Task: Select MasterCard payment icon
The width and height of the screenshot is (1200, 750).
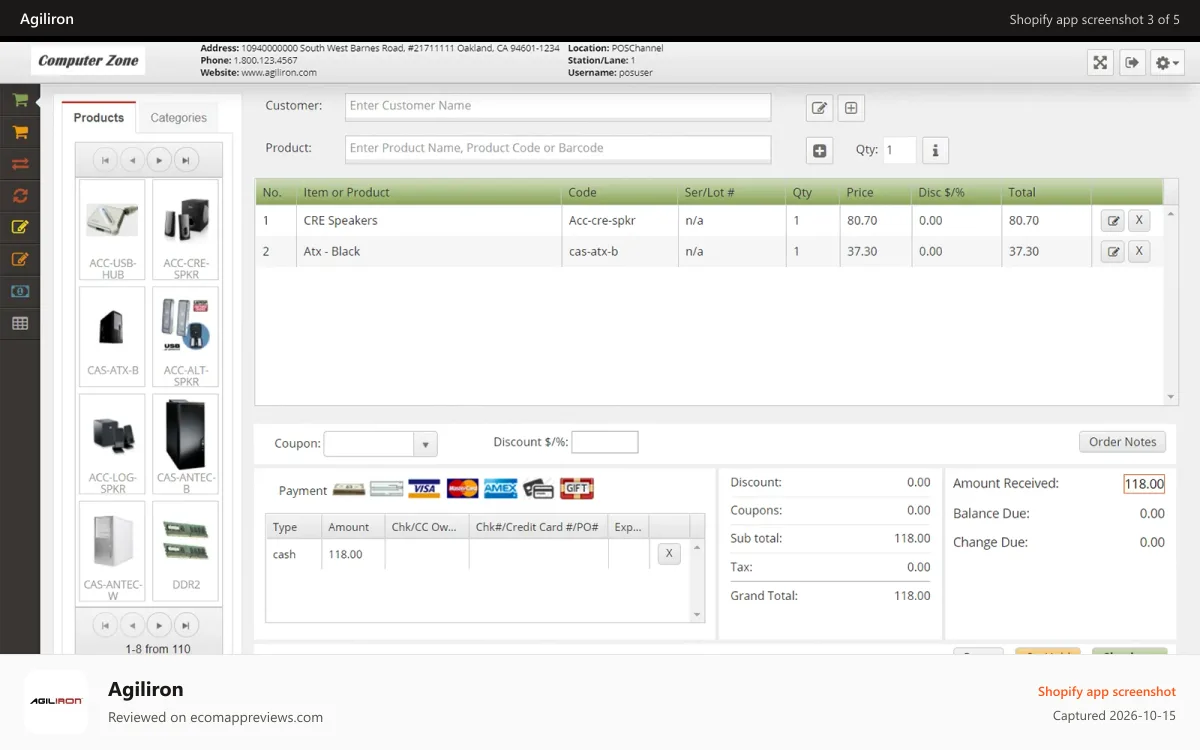Action: point(462,489)
